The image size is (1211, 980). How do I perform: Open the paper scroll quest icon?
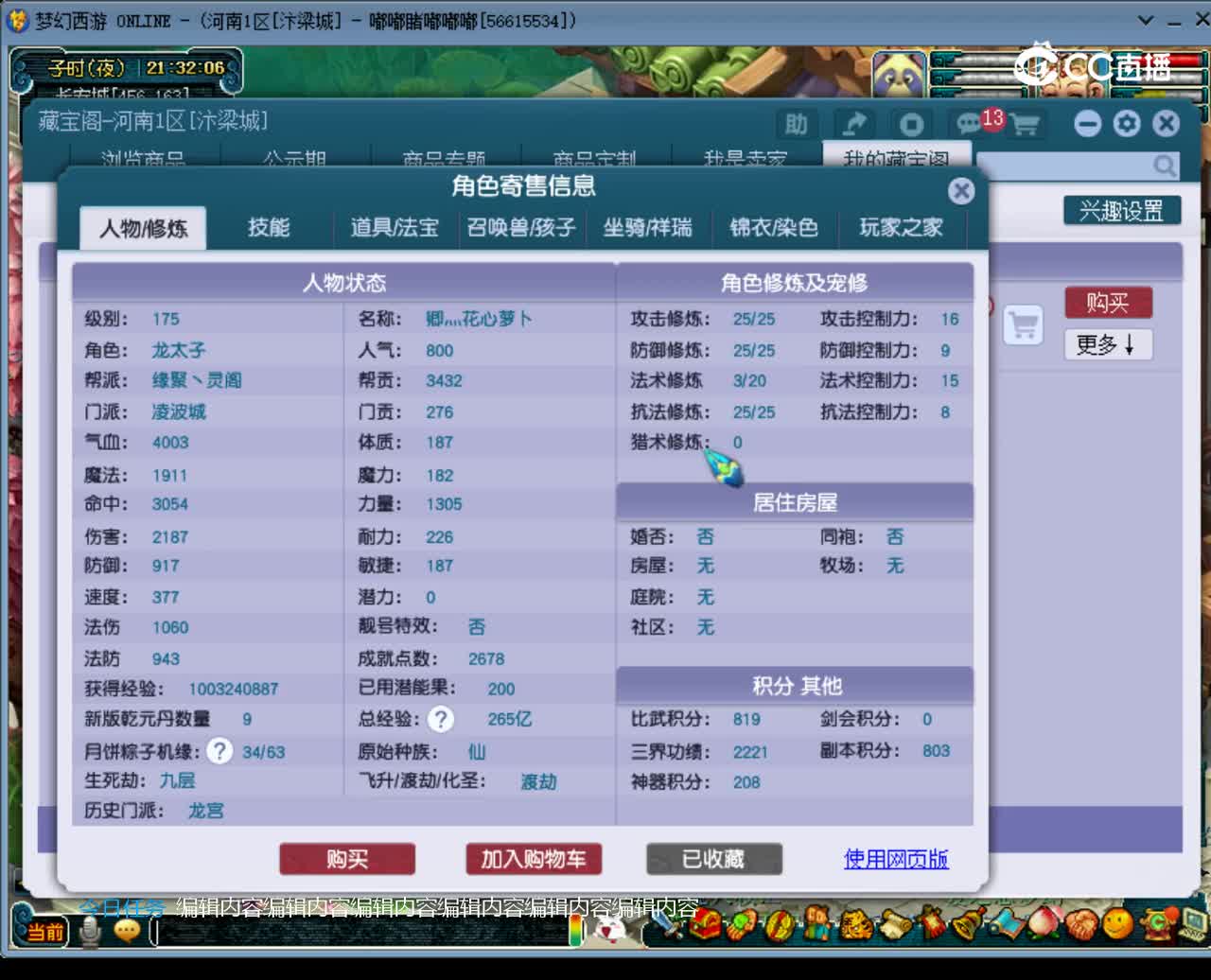coord(896,924)
